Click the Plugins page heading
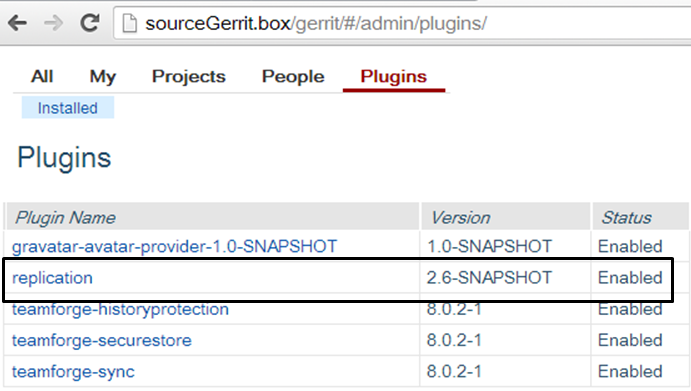Screen dimensions: 691x391 (x=64, y=158)
